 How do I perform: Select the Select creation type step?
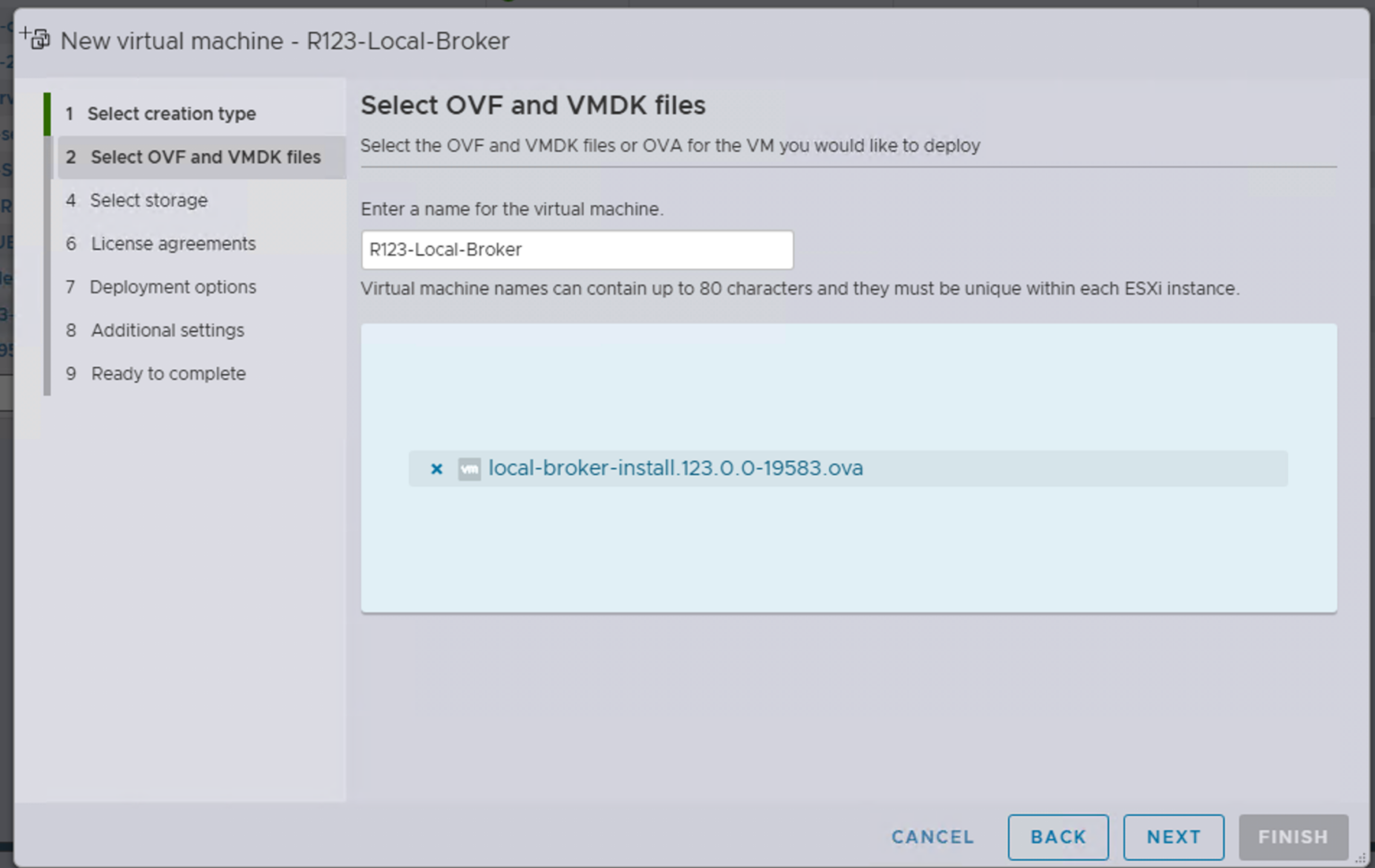170,114
